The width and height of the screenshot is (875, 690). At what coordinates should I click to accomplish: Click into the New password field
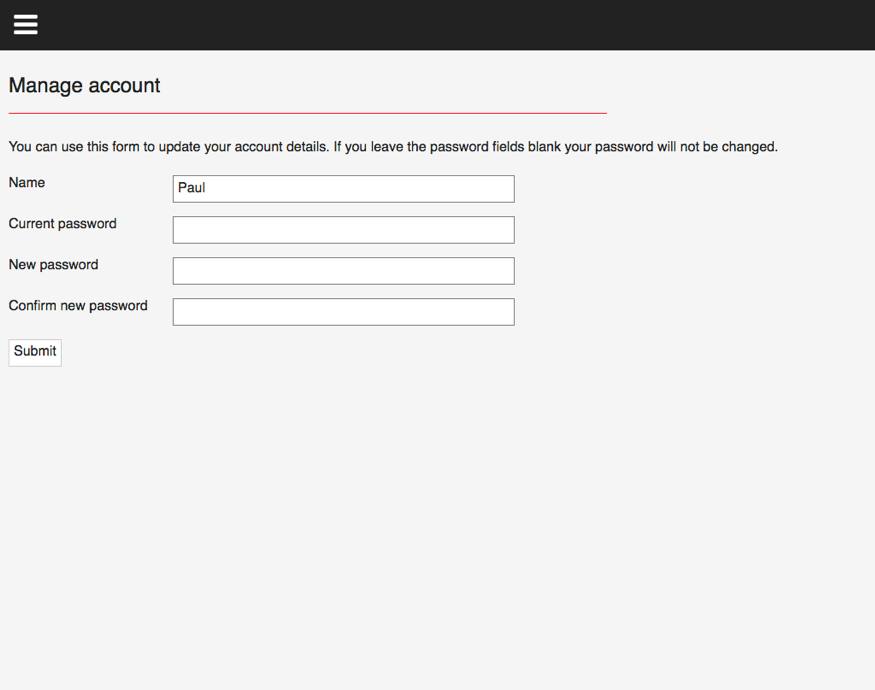tap(344, 271)
